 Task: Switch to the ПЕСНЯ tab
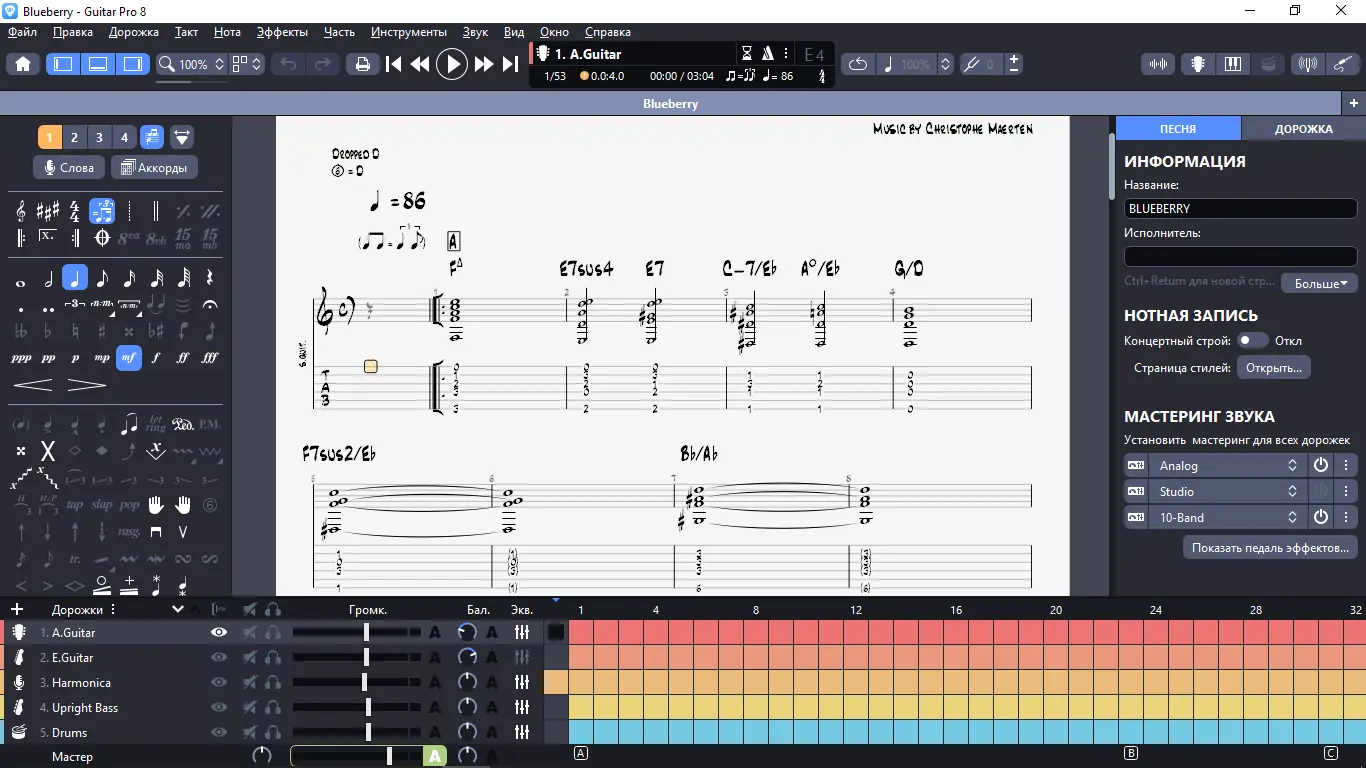(1178, 129)
